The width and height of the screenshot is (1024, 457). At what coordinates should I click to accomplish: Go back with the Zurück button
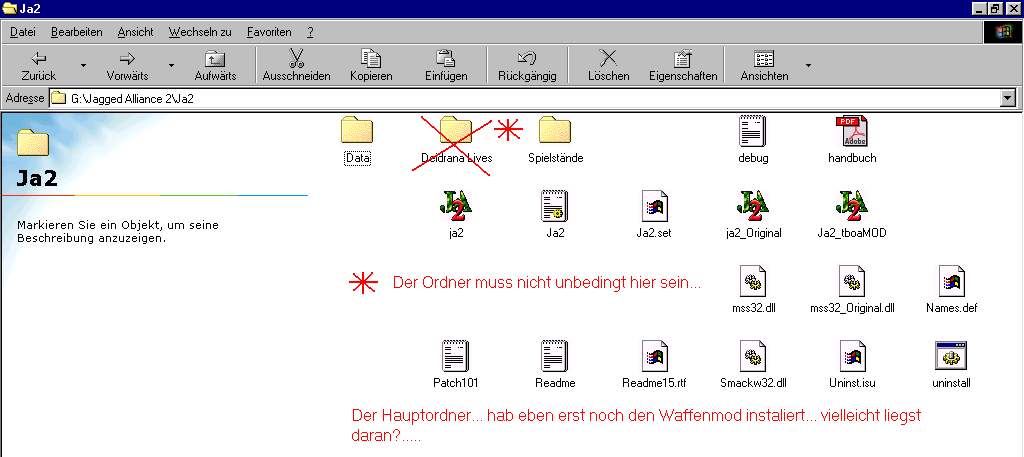coord(39,66)
